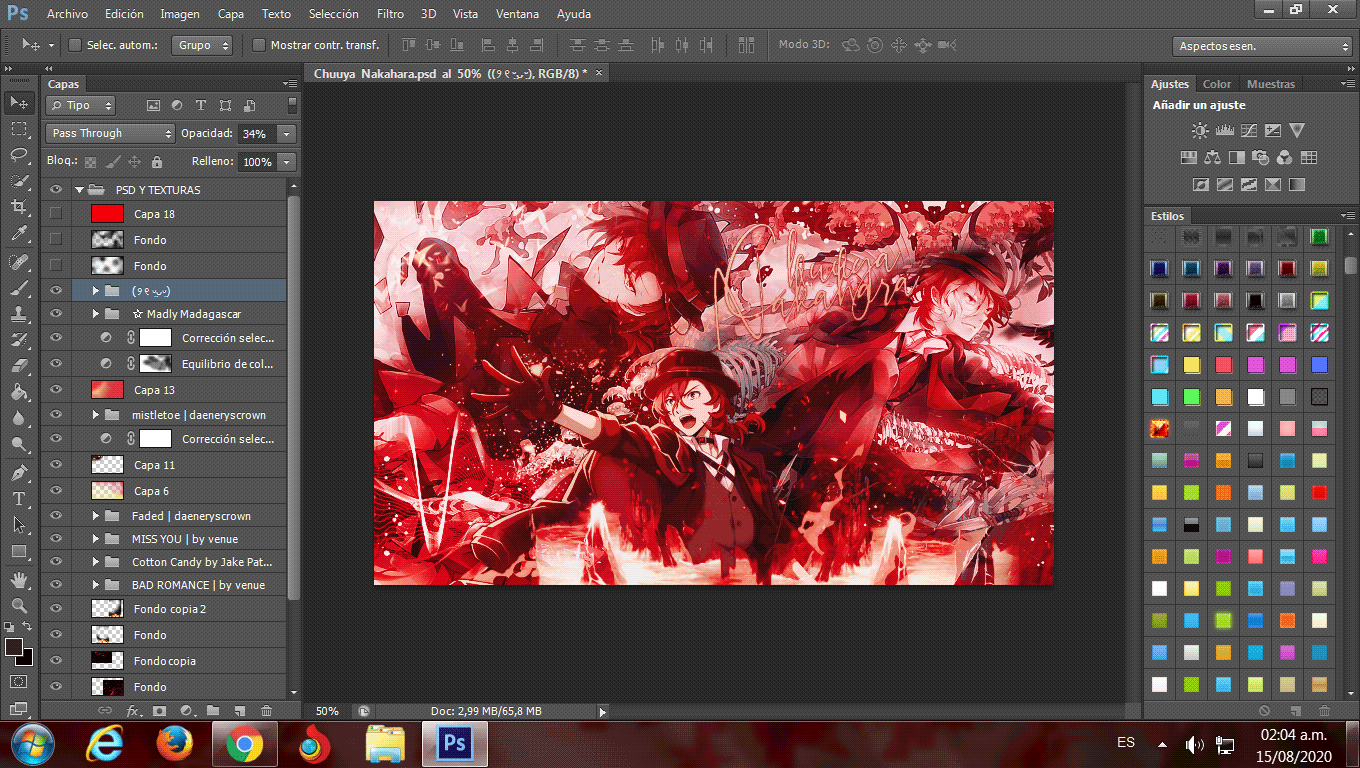The height and width of the screenshot is (768, 1360).
Task: Hide the Madly Madagascar group
Action: point(56,314)
